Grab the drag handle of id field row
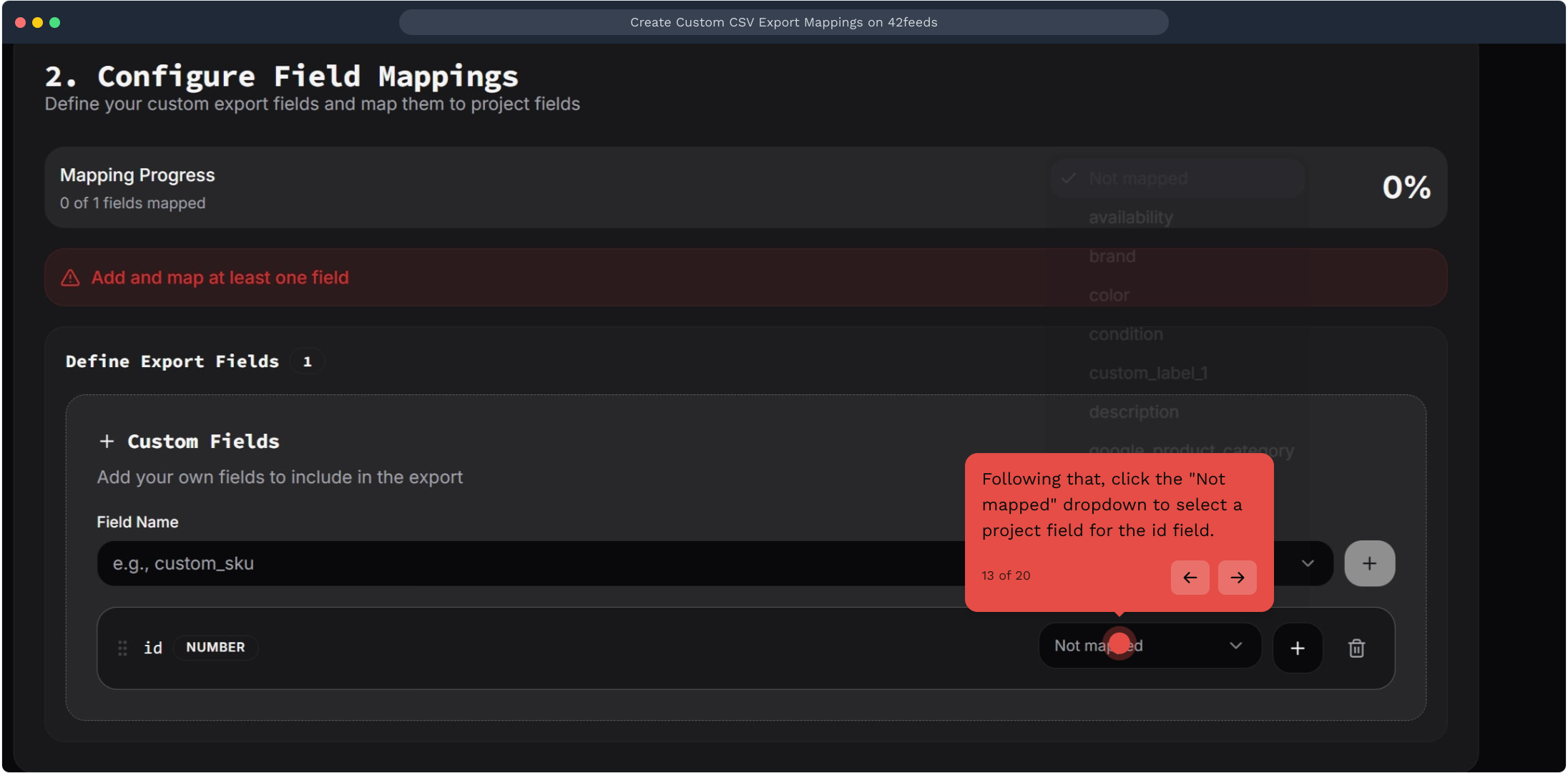This screenshot has width=1568, height=773. [122, 648]
